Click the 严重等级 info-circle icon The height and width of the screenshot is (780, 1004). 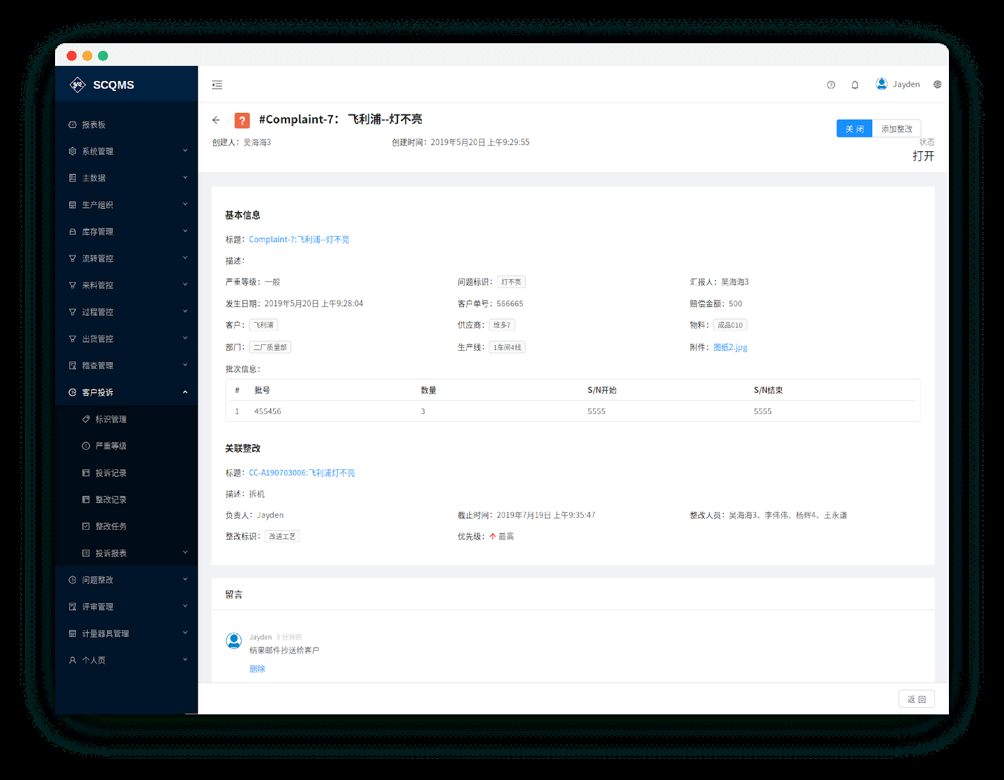[x=86, y=446]
